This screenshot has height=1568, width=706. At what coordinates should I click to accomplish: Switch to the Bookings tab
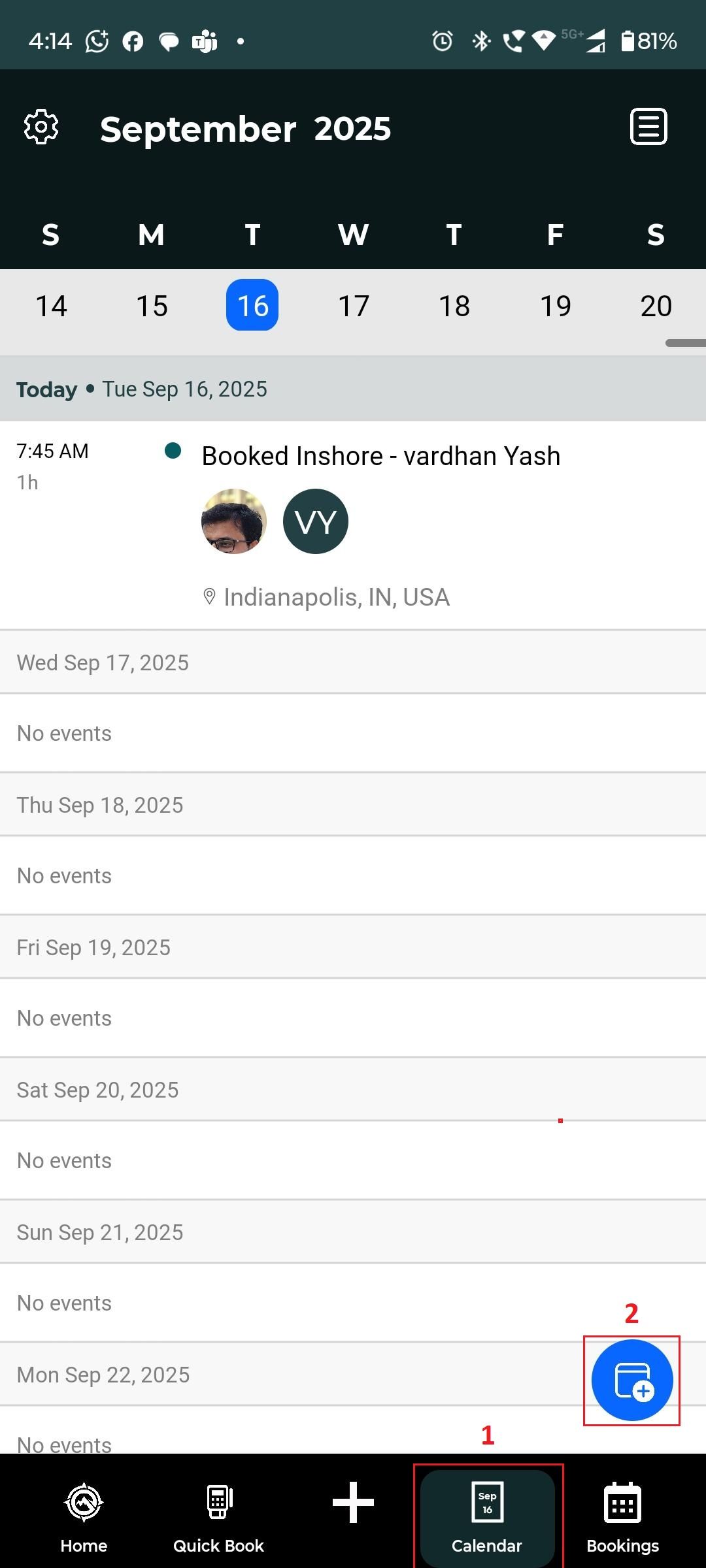(622, 1517)
